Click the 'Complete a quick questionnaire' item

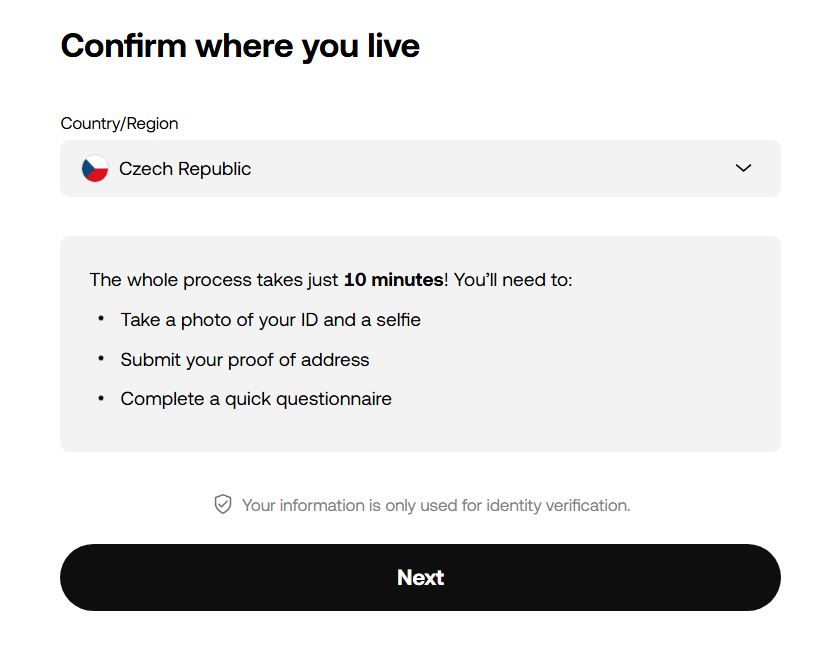(x=256, y=399)
